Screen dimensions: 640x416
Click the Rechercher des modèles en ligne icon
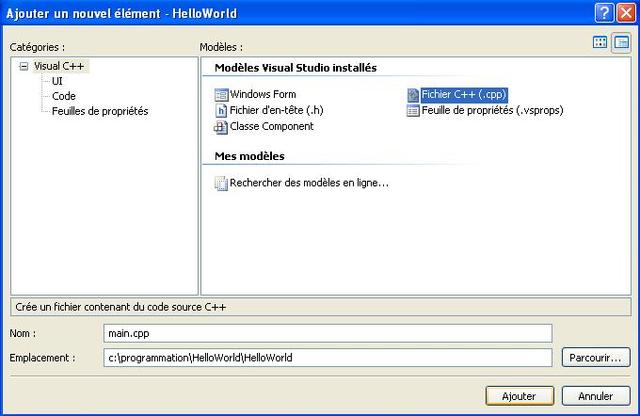[x=222, y=184]
